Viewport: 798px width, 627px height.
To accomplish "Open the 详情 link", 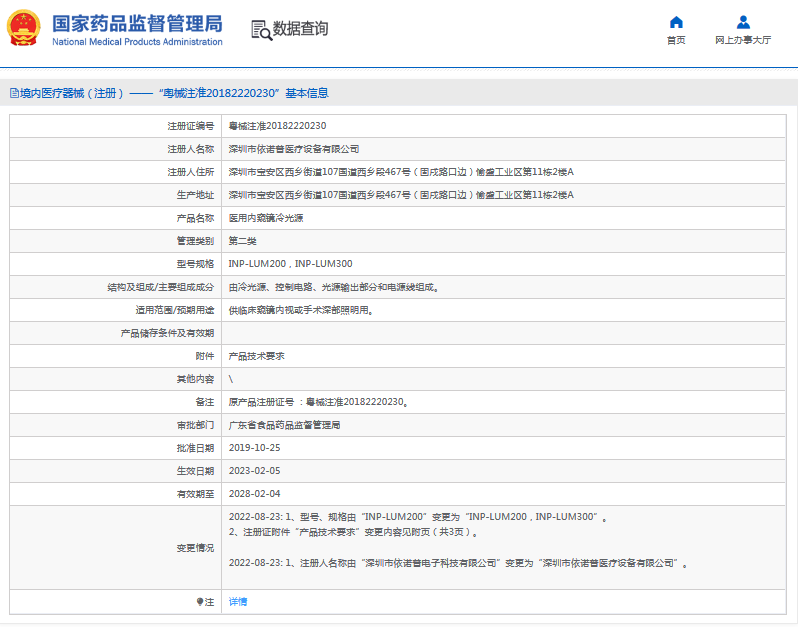I will point(238,602).
